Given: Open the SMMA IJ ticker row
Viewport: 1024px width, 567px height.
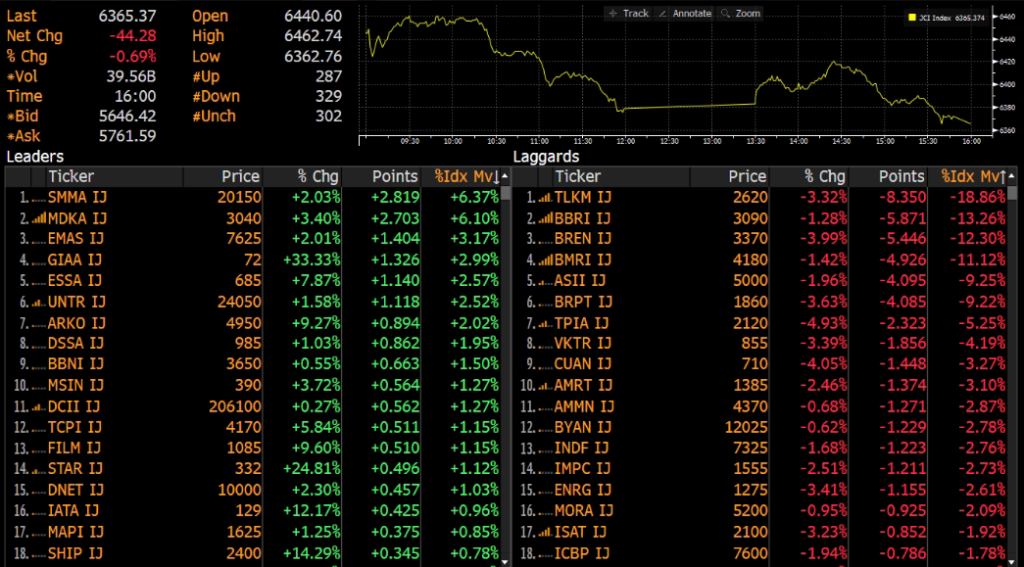Looking at the screenshot, I should click(x=258, y=197).
